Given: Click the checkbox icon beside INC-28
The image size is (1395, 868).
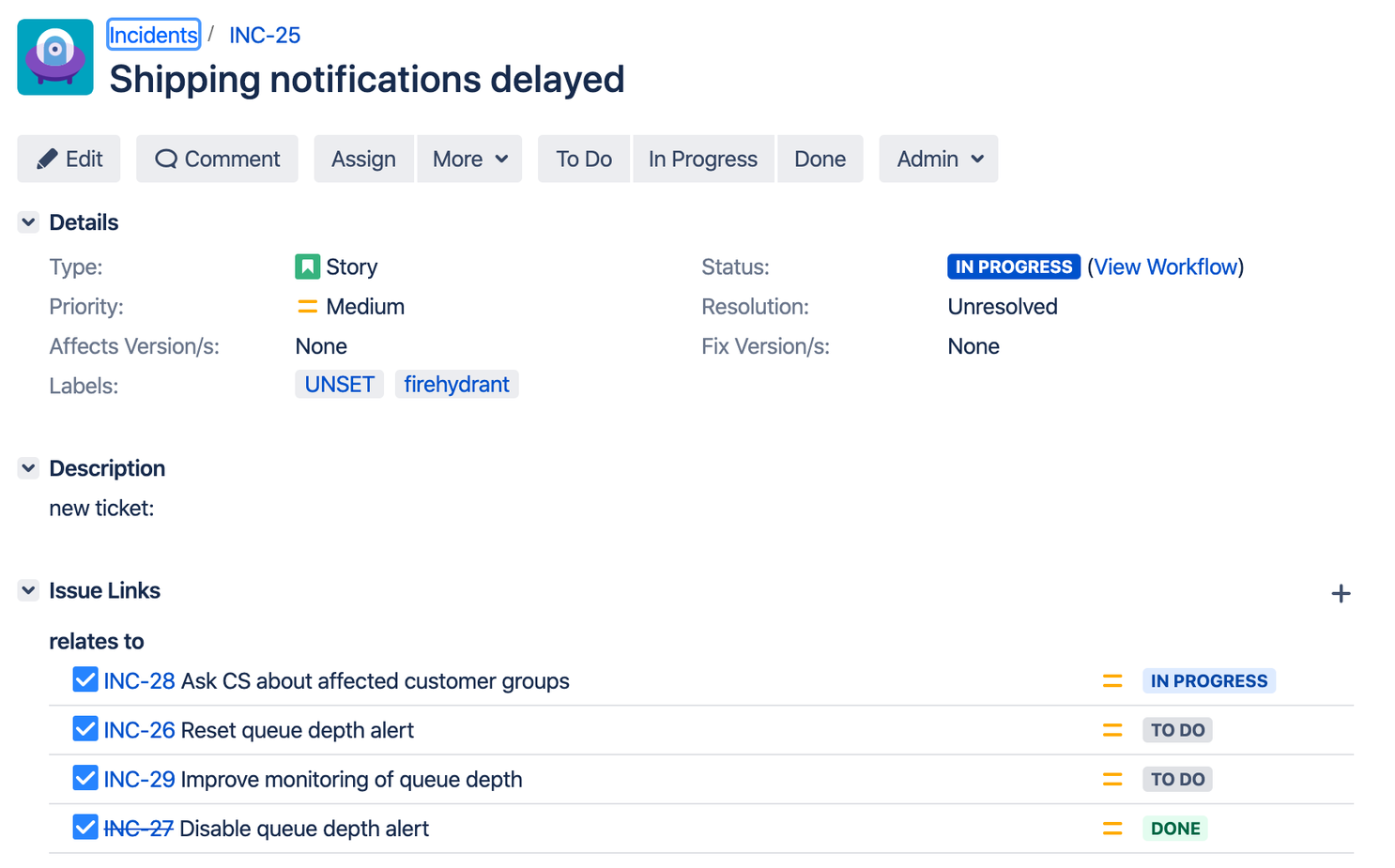Looking at the screenshot, I should 85,679.
